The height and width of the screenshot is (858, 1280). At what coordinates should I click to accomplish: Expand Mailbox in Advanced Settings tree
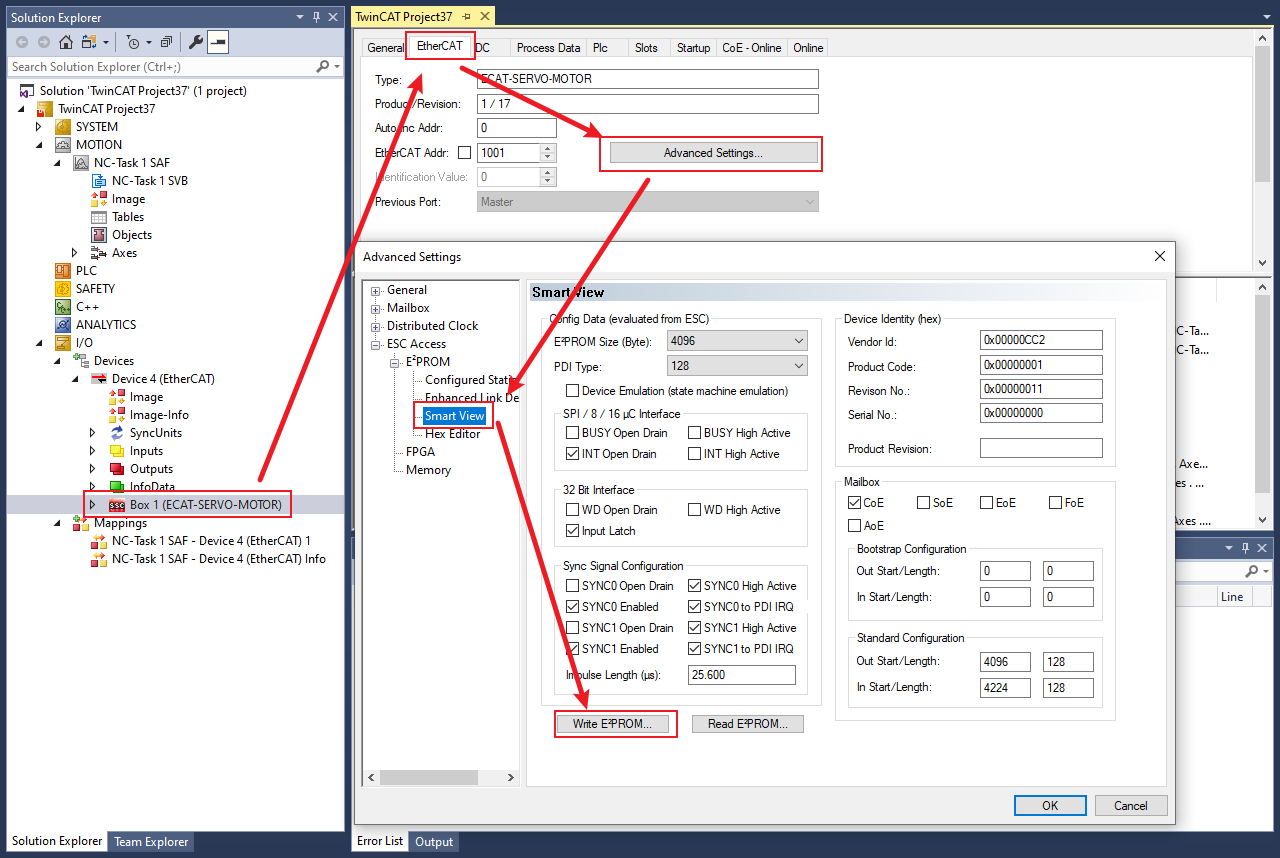coord(376,309)
